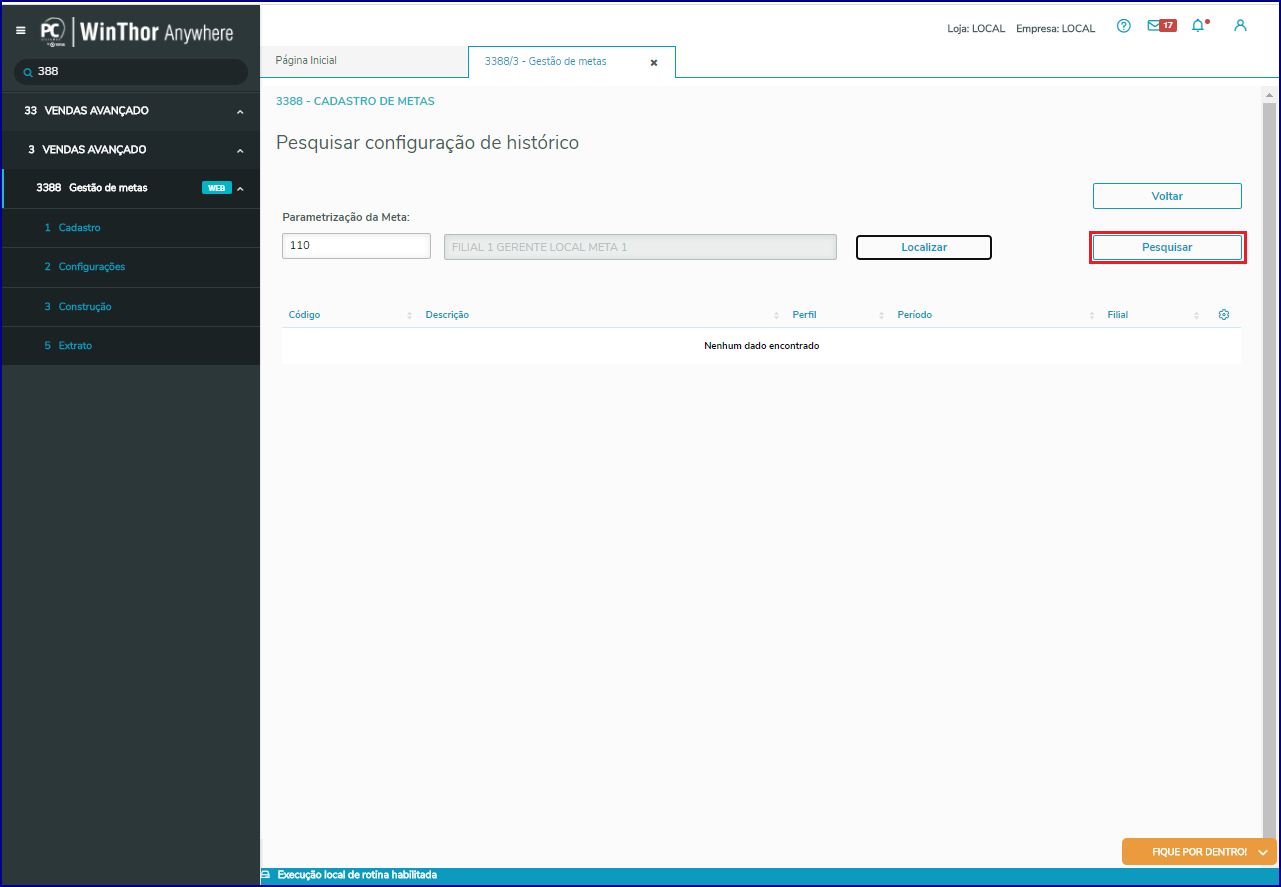Click the FILIAL 1 GERENTE LOCAL META 1 field

(640, 247)
